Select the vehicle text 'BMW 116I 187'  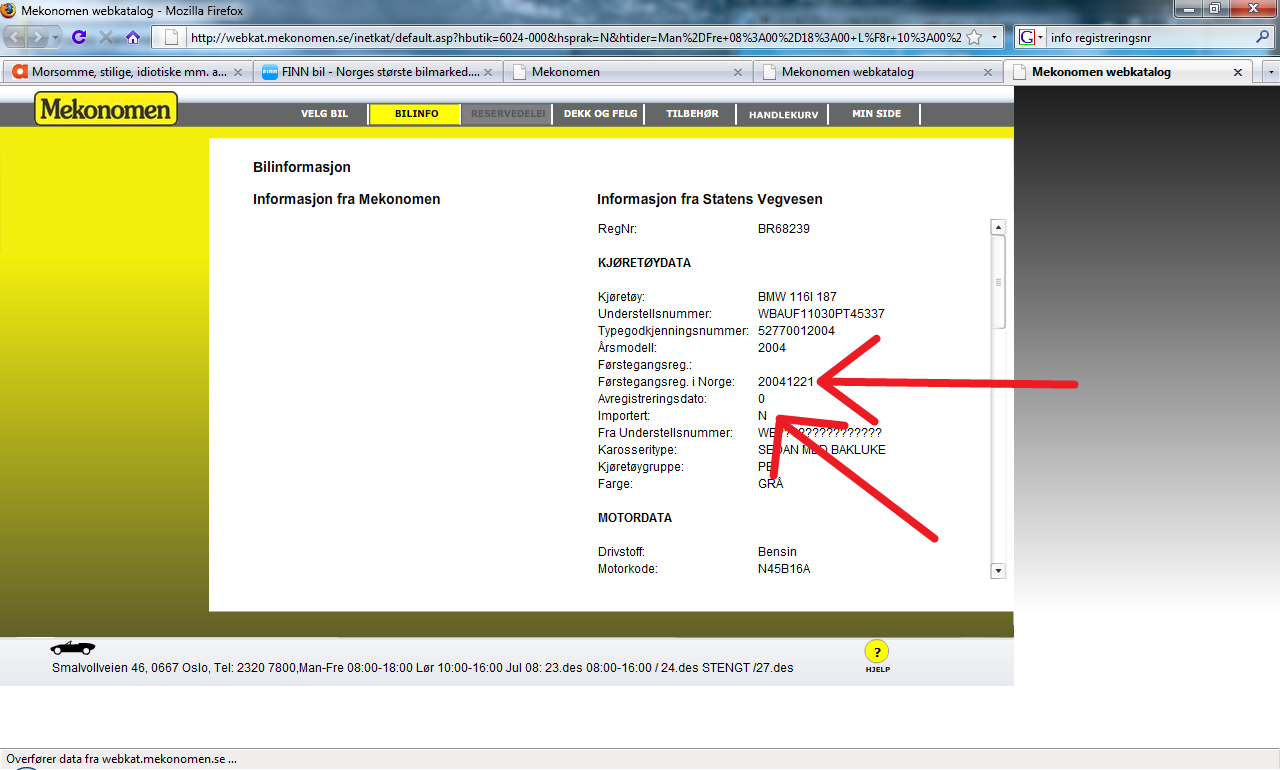(x=797, y=296)
